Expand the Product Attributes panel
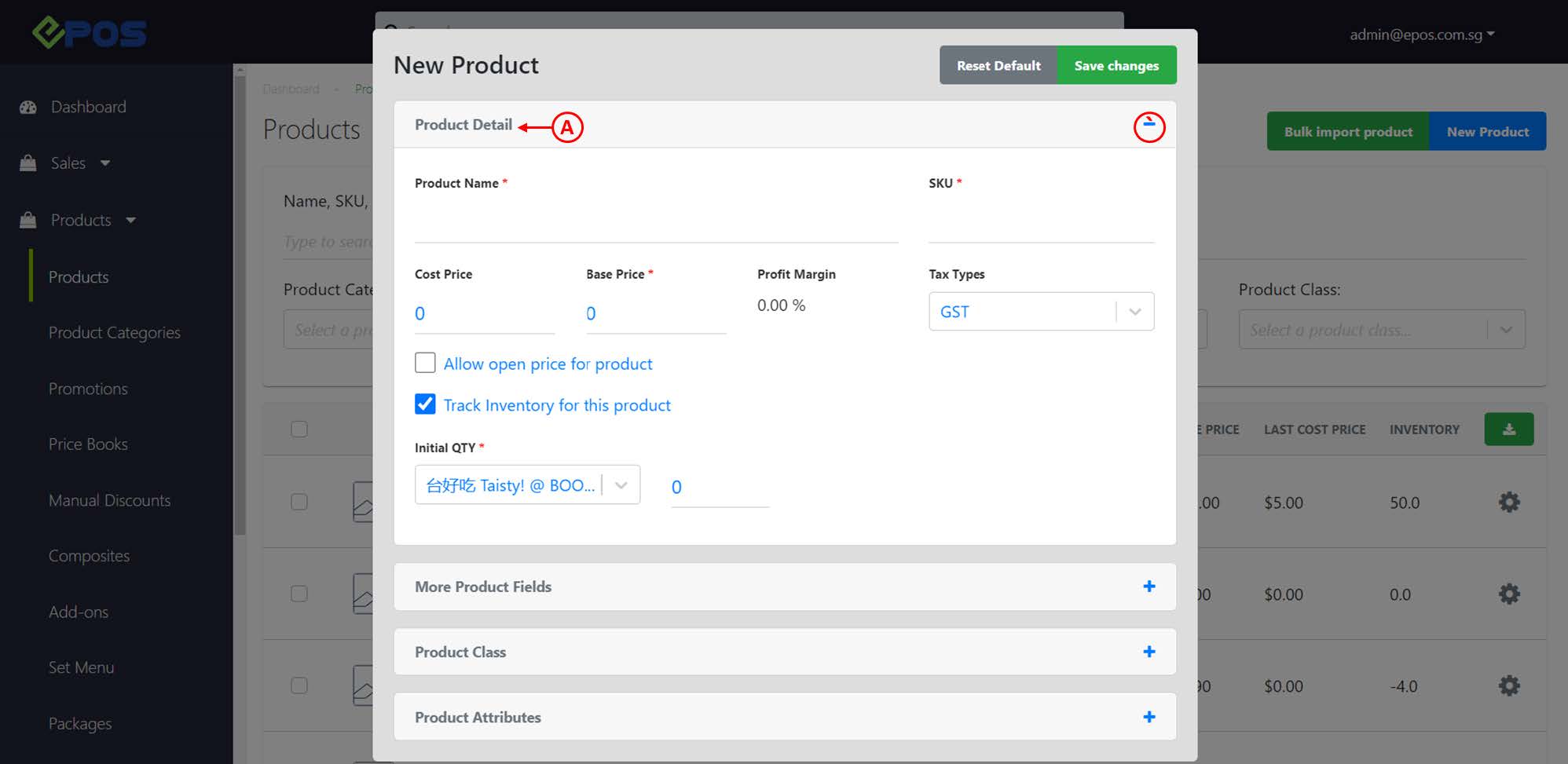Viewport: 1568px width, 764px height. coord(785,717)
